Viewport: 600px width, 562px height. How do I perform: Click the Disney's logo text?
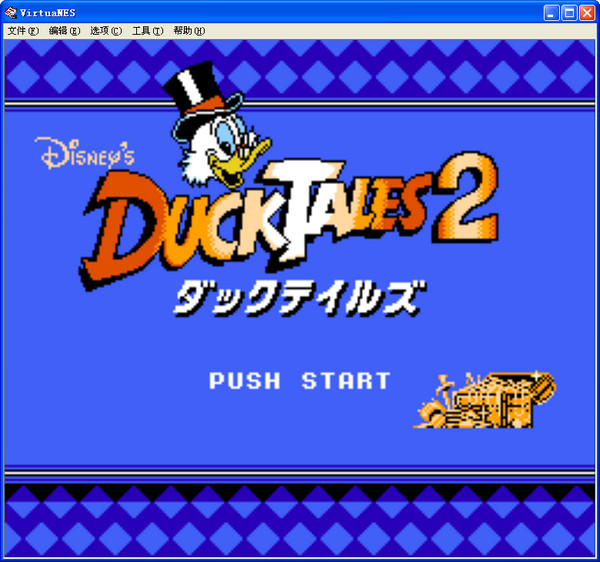pos(85,153)
